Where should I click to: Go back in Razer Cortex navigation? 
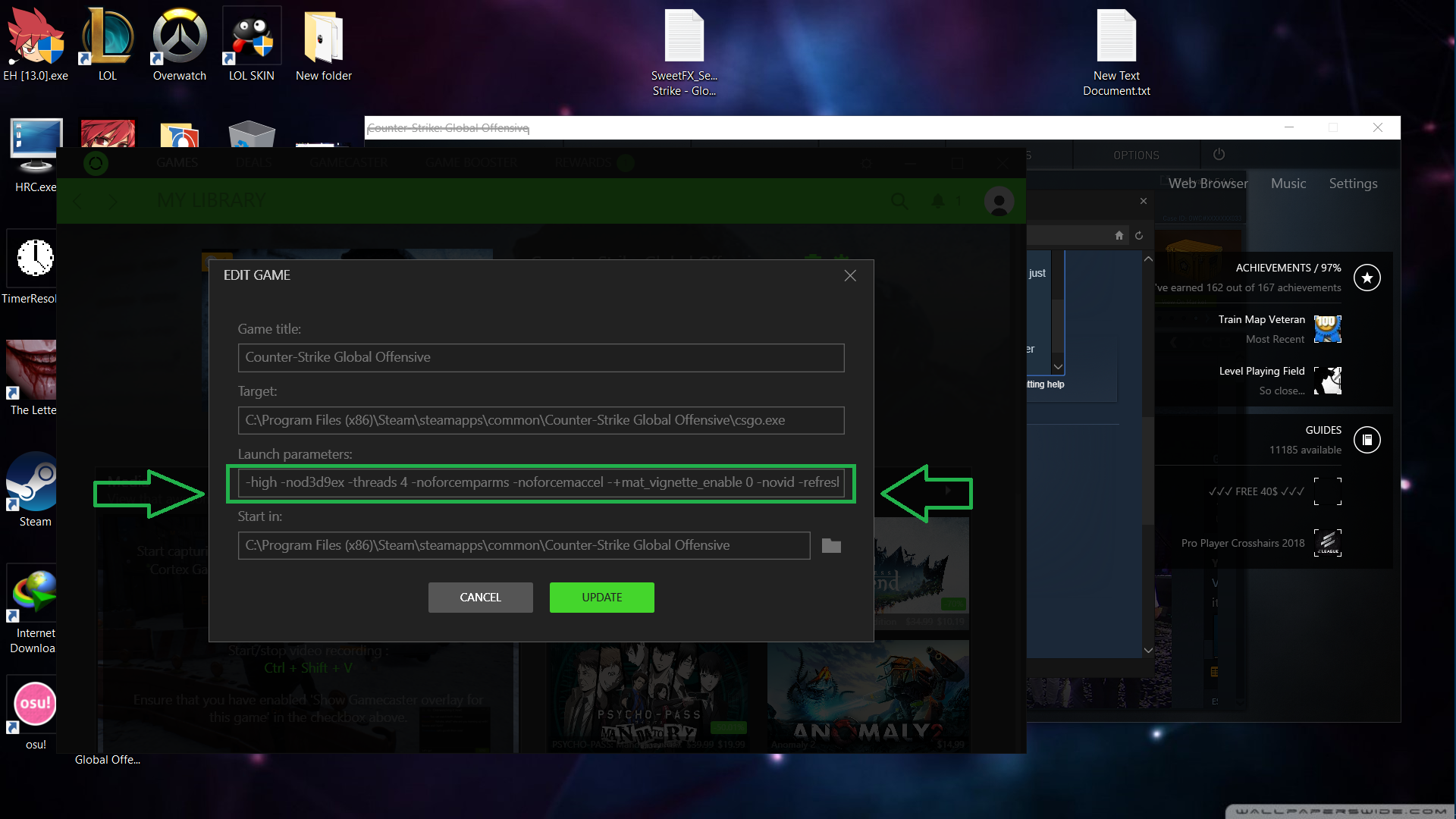coord(77,202)
